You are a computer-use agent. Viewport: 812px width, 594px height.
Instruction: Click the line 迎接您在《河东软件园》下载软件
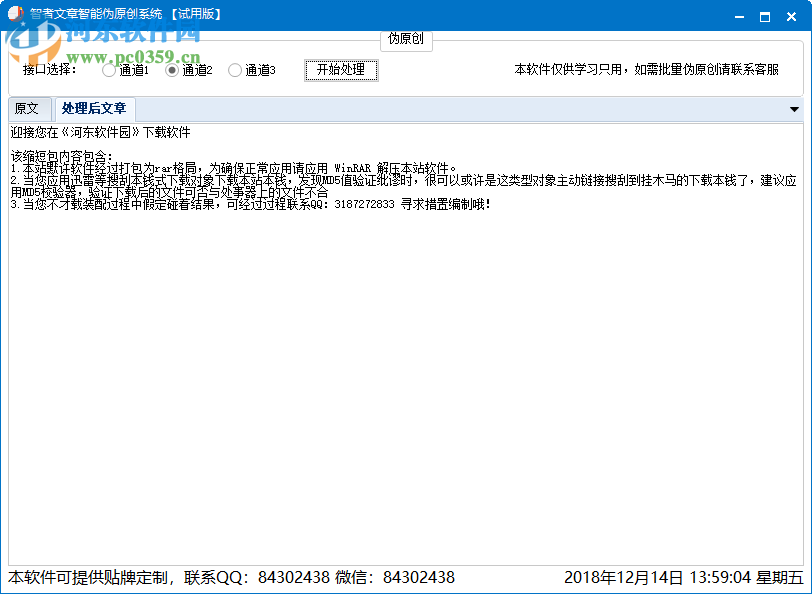point(100,133)
